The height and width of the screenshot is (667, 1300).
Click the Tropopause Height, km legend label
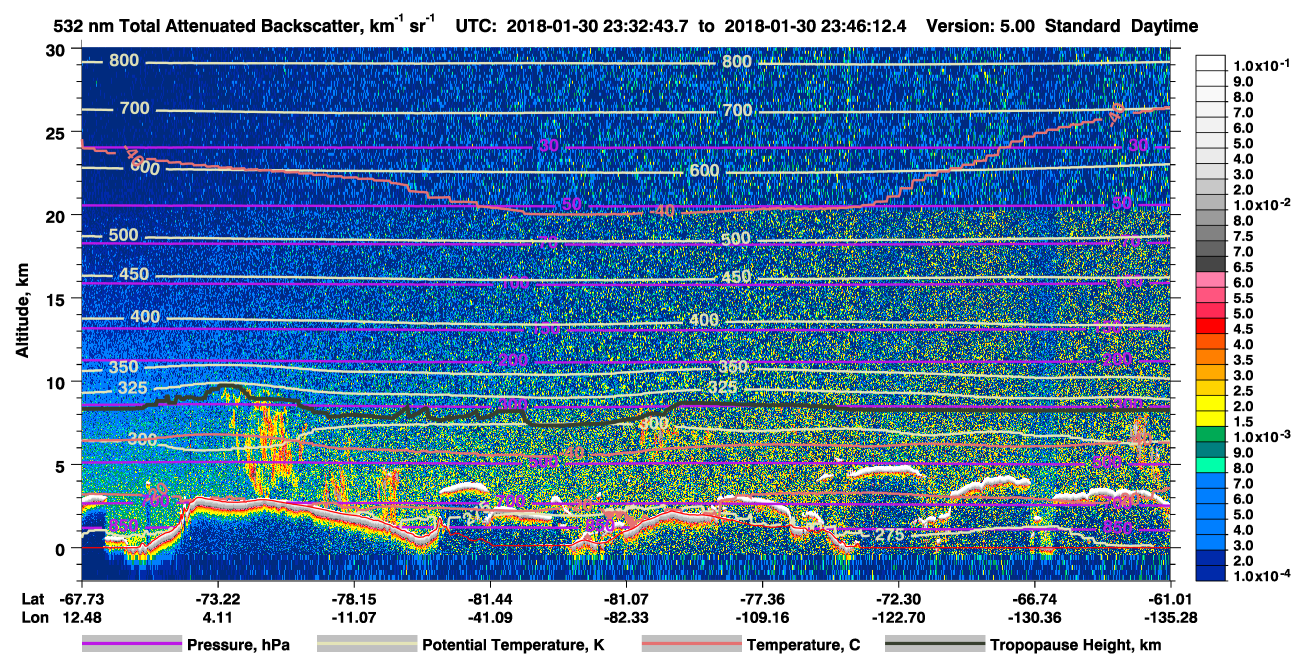pyautogui.click(x=1075, y=645)
